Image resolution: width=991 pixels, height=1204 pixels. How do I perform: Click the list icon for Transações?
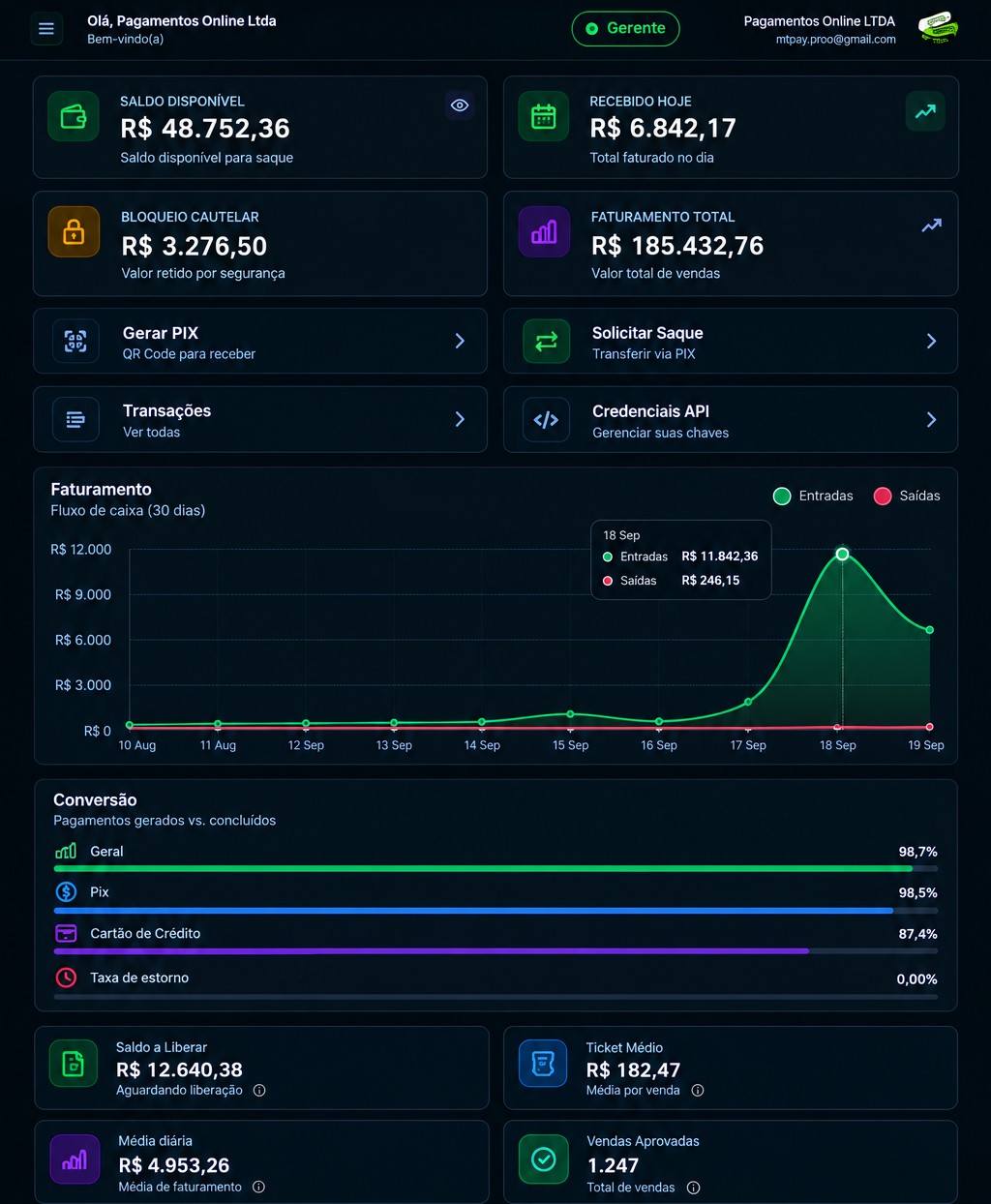coord(75,419)
